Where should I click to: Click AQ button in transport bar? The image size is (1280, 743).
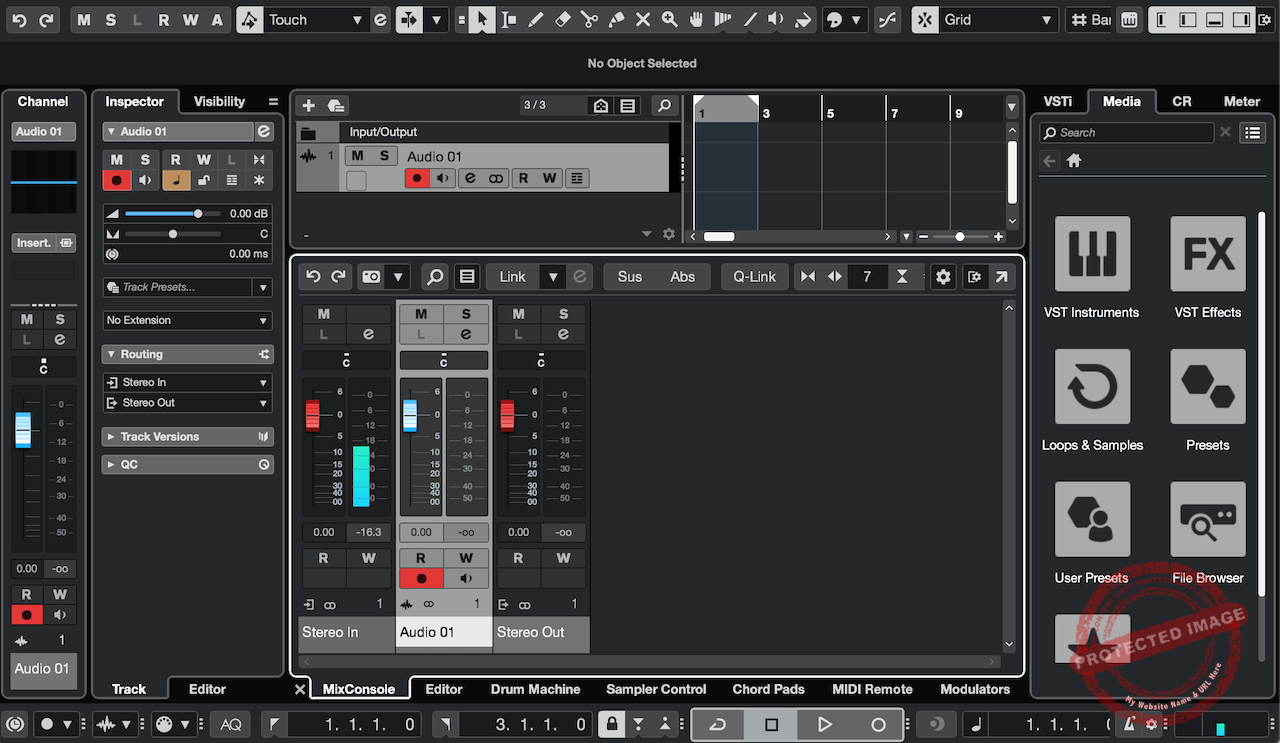click(231, 724)
